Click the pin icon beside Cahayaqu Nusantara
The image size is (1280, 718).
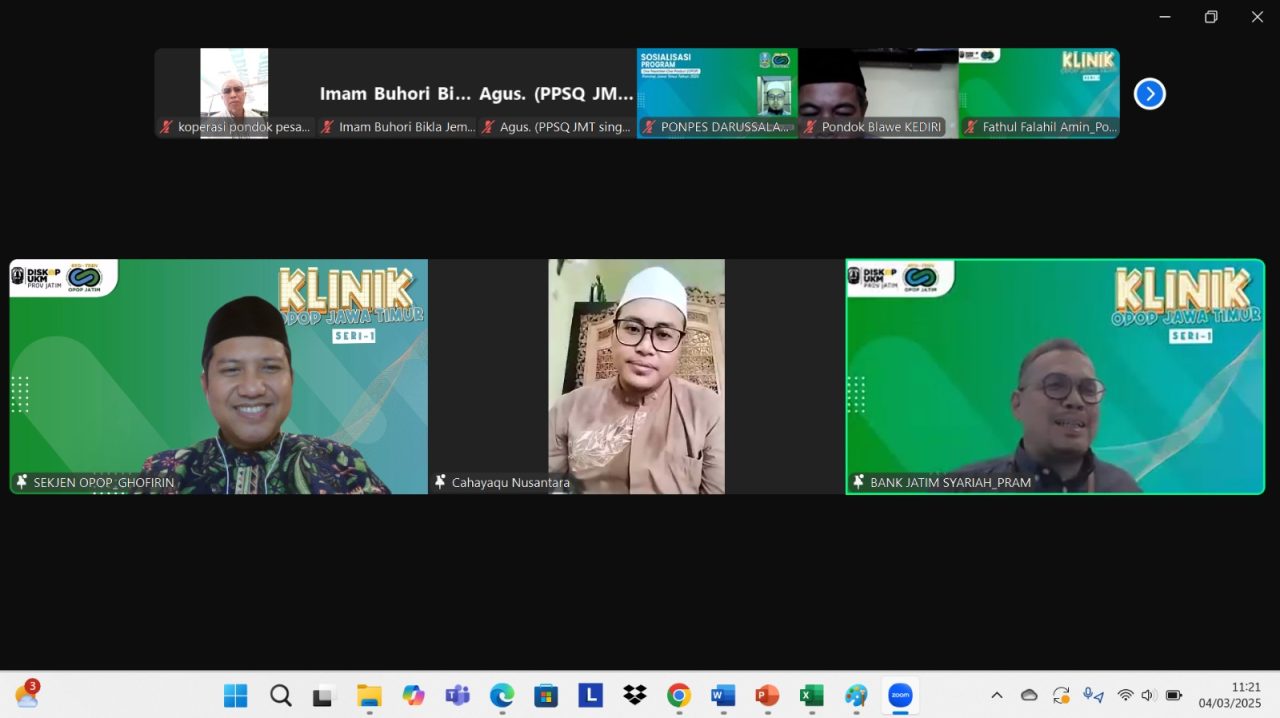pyautogui.click(x=440, y=482)
